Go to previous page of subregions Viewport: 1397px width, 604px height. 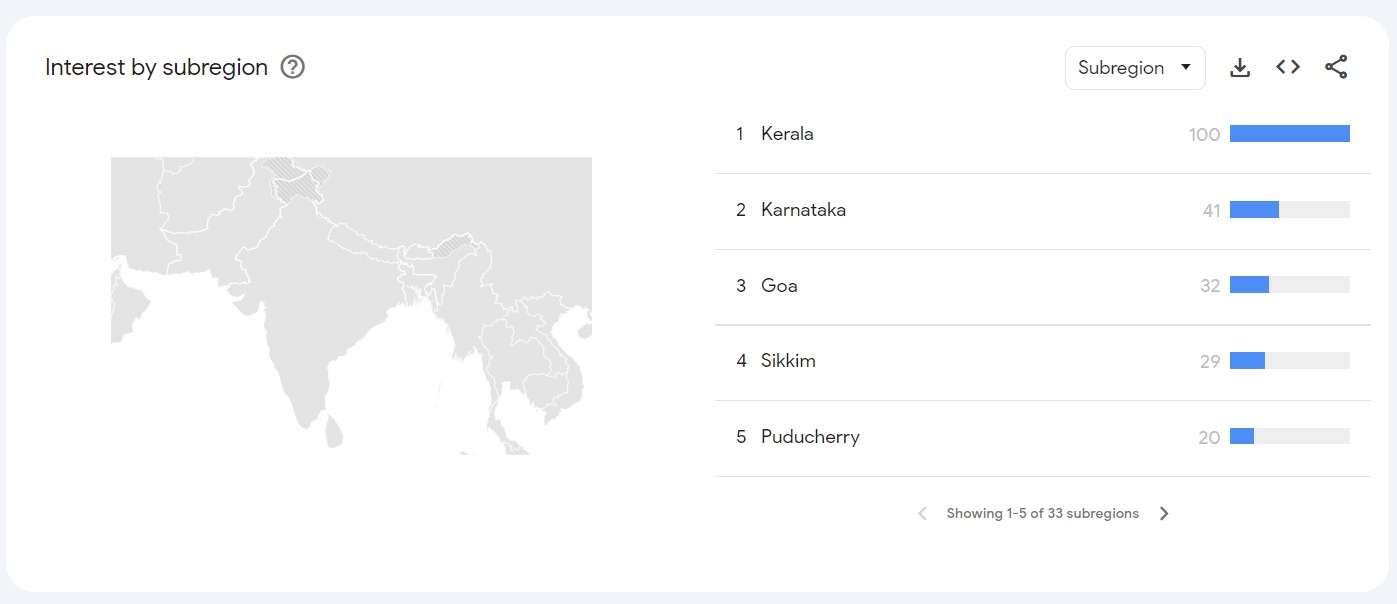pyautogui.click(x=922, y=513)
